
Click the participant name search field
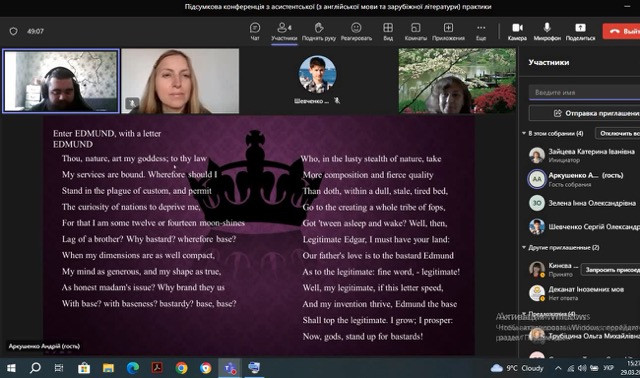[584, 92]
